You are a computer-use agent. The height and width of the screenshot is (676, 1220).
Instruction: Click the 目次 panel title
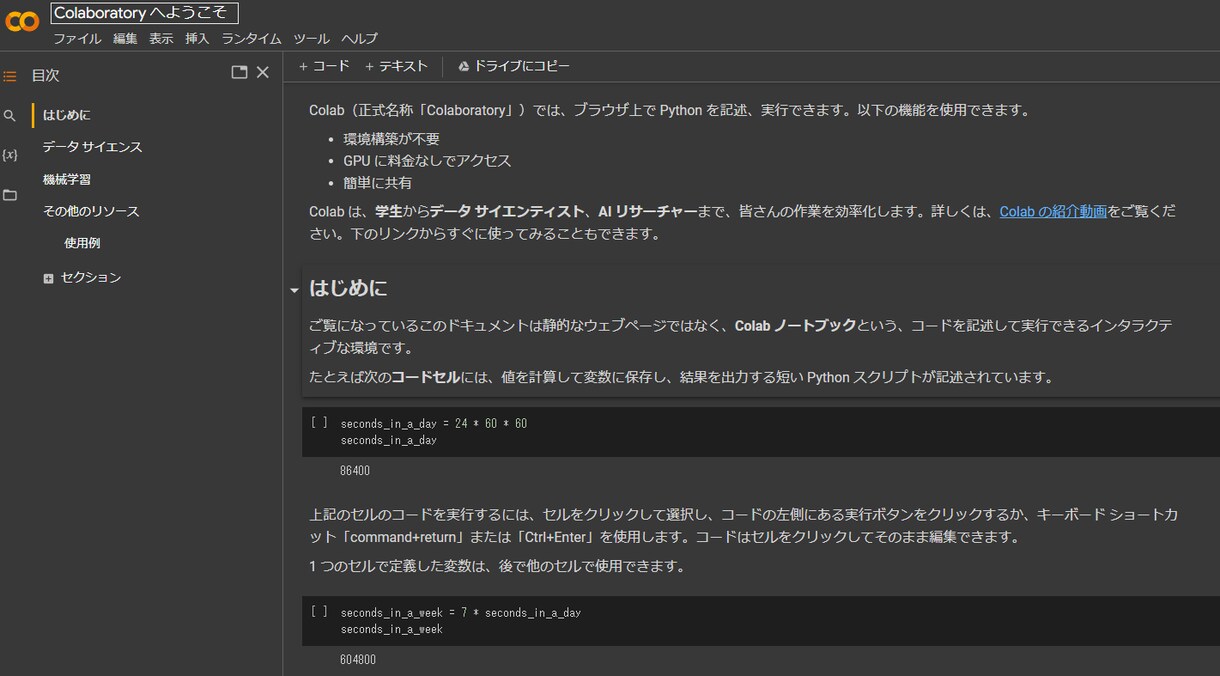coord(45,75)
